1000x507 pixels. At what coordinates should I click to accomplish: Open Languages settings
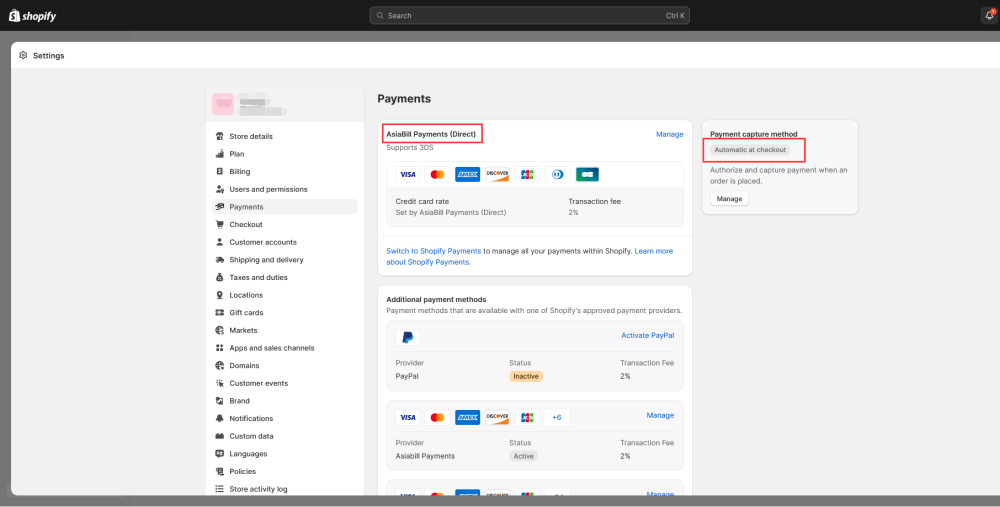284,454
